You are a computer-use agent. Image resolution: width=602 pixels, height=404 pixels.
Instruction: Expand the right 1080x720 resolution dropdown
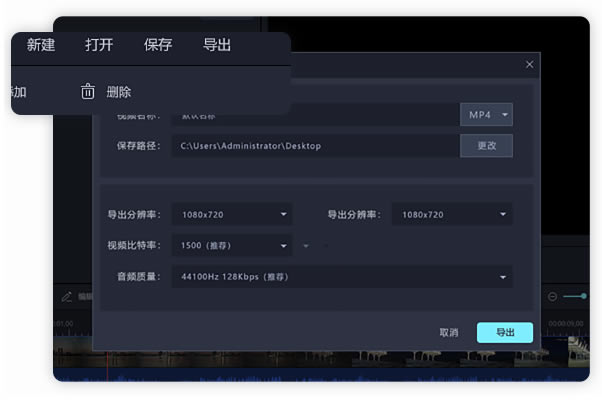pos(453,214)
